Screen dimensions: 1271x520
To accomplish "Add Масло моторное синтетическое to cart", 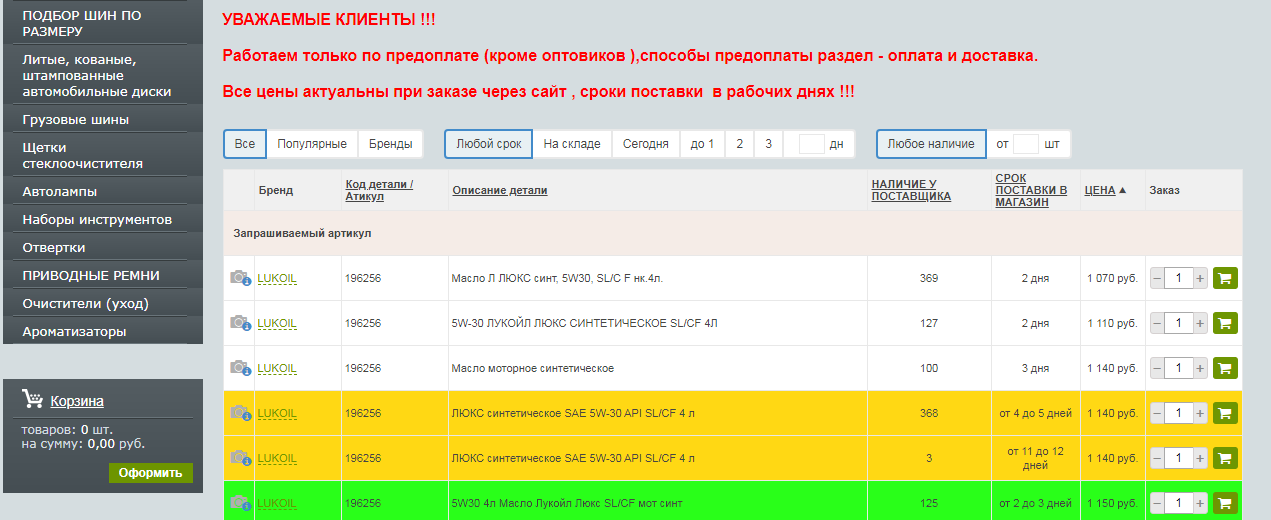I will pyautogui.click(x=1225, y=368).
